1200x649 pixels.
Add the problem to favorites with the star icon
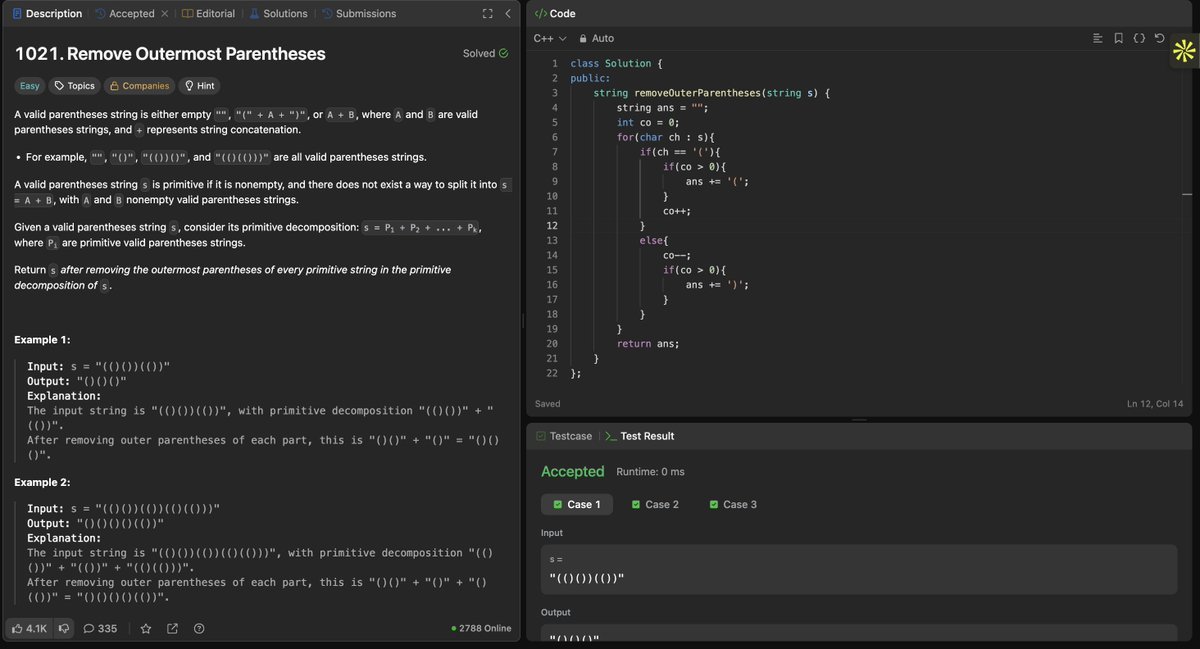click(x=145, y=628)
